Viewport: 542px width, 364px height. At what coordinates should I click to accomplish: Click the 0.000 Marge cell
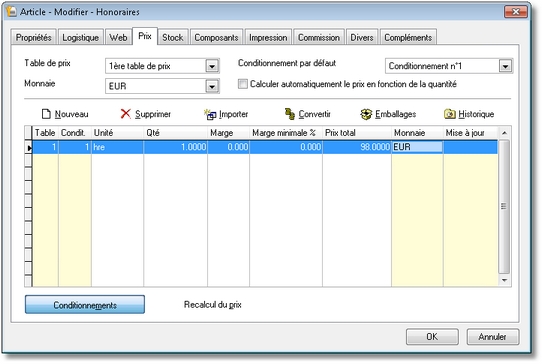(228, 147)
